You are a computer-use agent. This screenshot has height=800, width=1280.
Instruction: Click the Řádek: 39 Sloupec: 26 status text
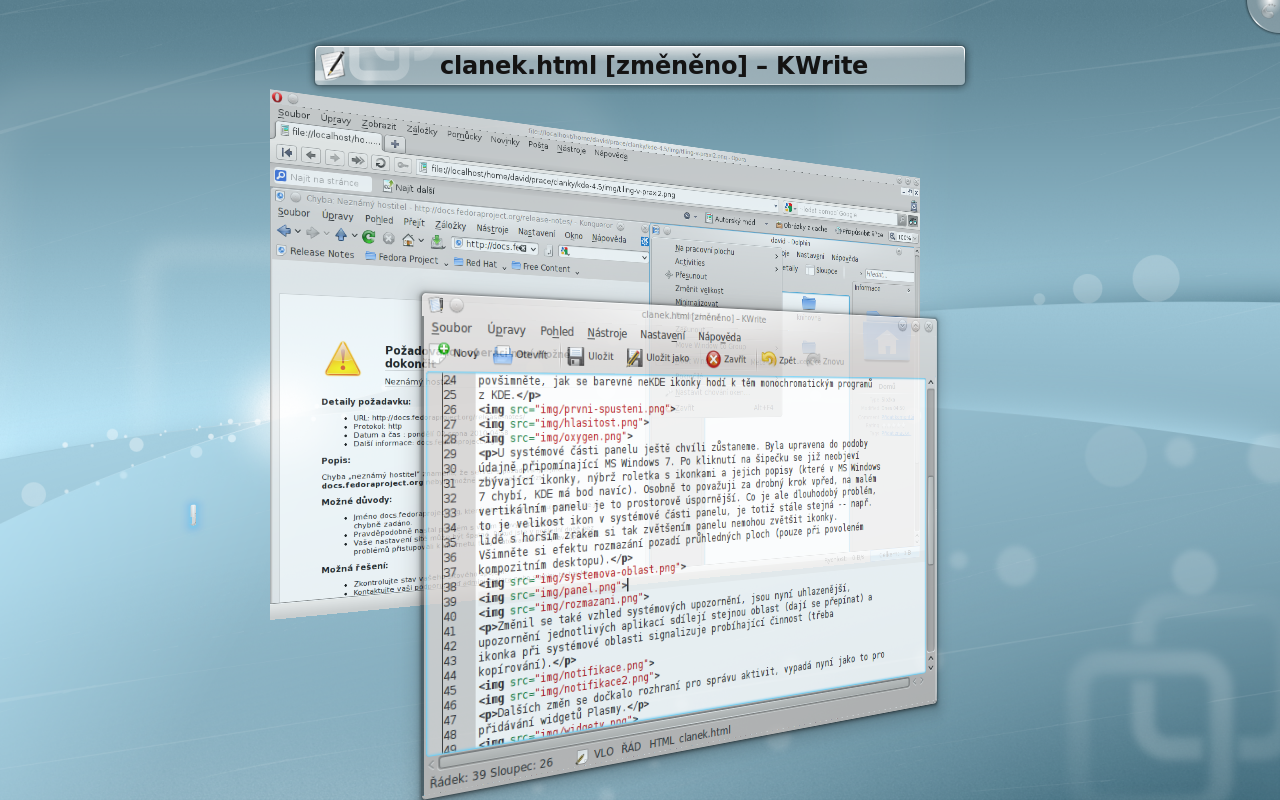click(491, 773)
